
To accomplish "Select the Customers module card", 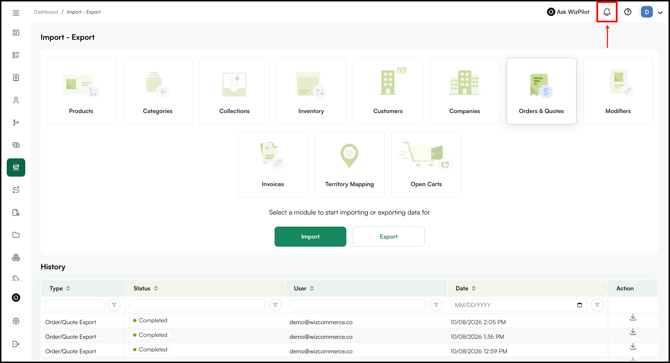I will tap(388, 91).
